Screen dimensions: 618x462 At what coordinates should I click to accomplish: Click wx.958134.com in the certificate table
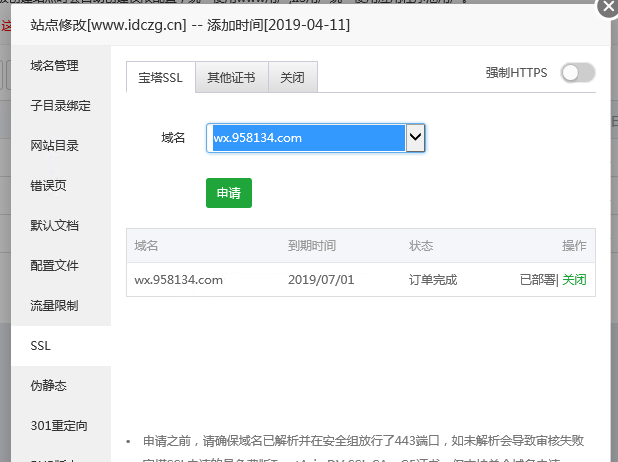pyautogui.click(x=179, y=280)
